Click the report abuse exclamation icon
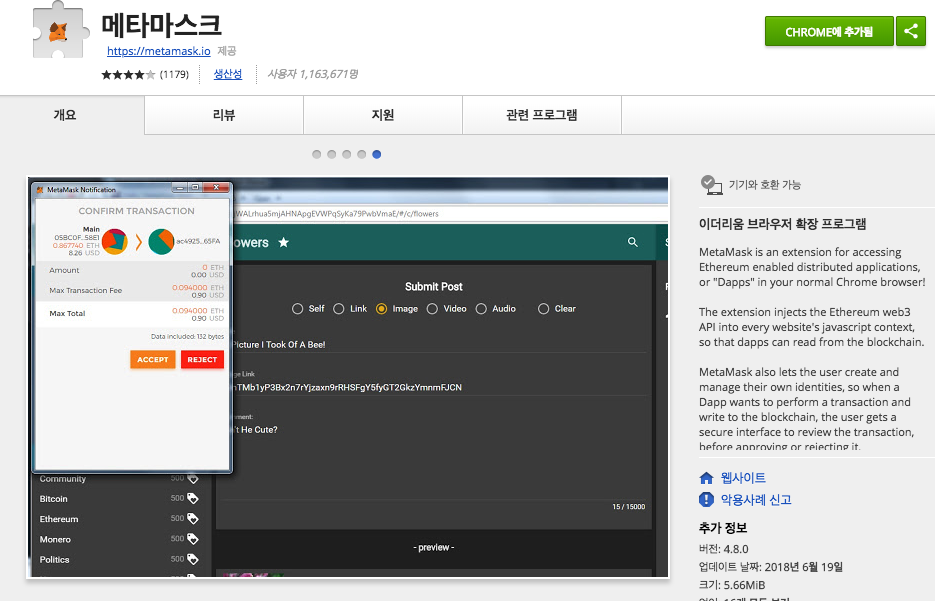This screenshot has height=601, width=935. (x=706, y=500)
